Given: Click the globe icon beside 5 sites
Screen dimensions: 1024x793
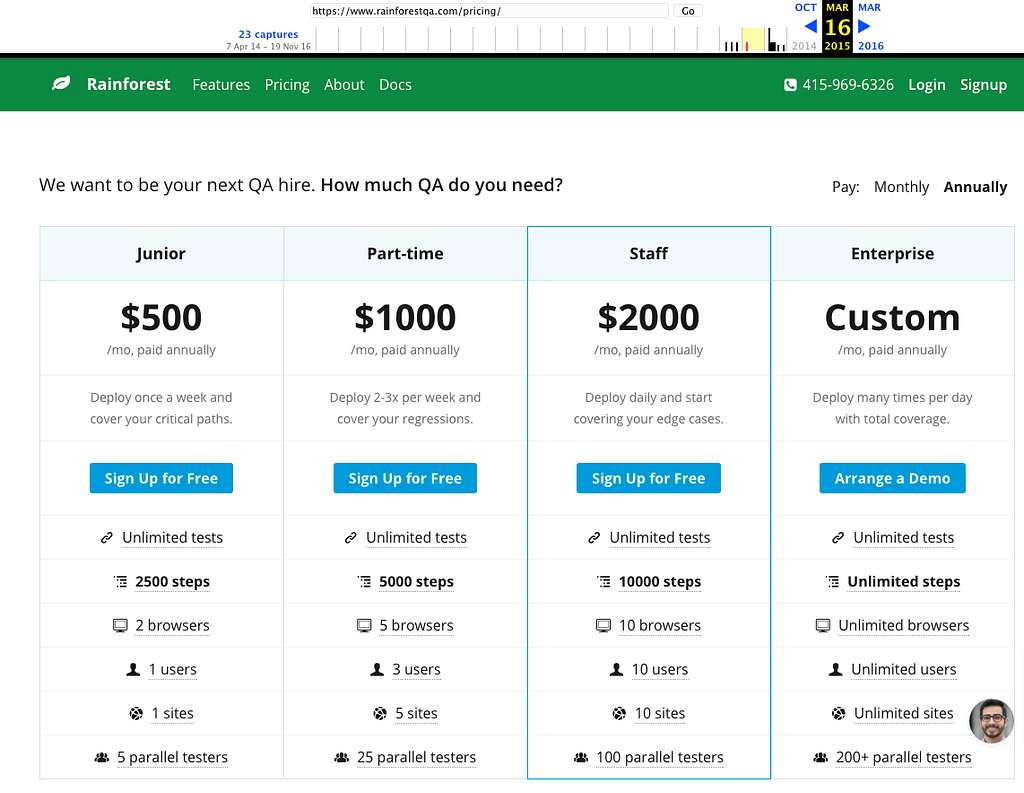Looking at the screenshot, I should (x=380, y=713).
